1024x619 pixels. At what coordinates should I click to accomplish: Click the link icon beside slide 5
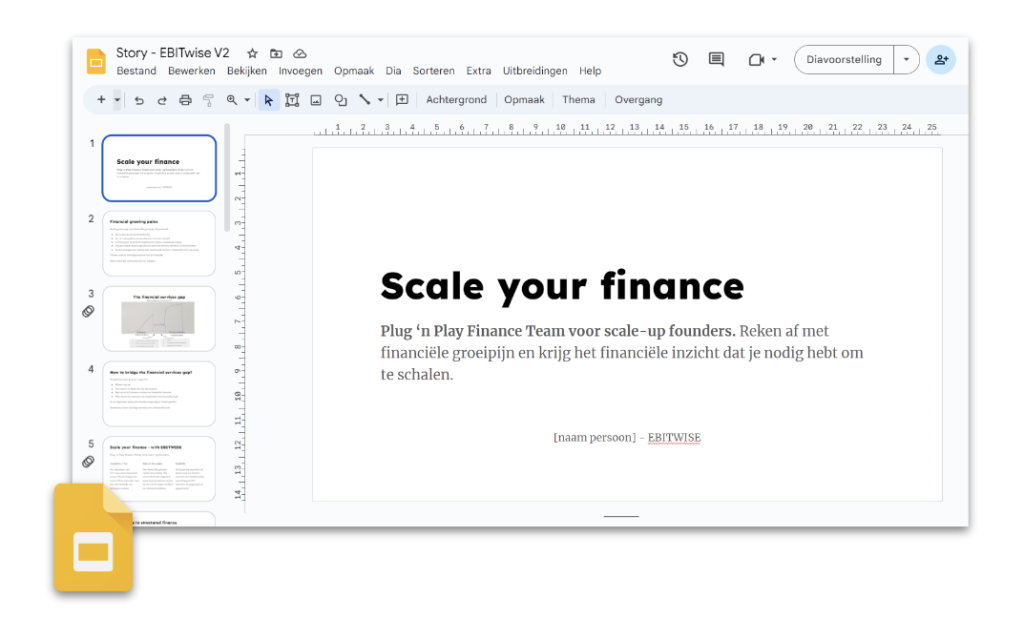point(88,462)
